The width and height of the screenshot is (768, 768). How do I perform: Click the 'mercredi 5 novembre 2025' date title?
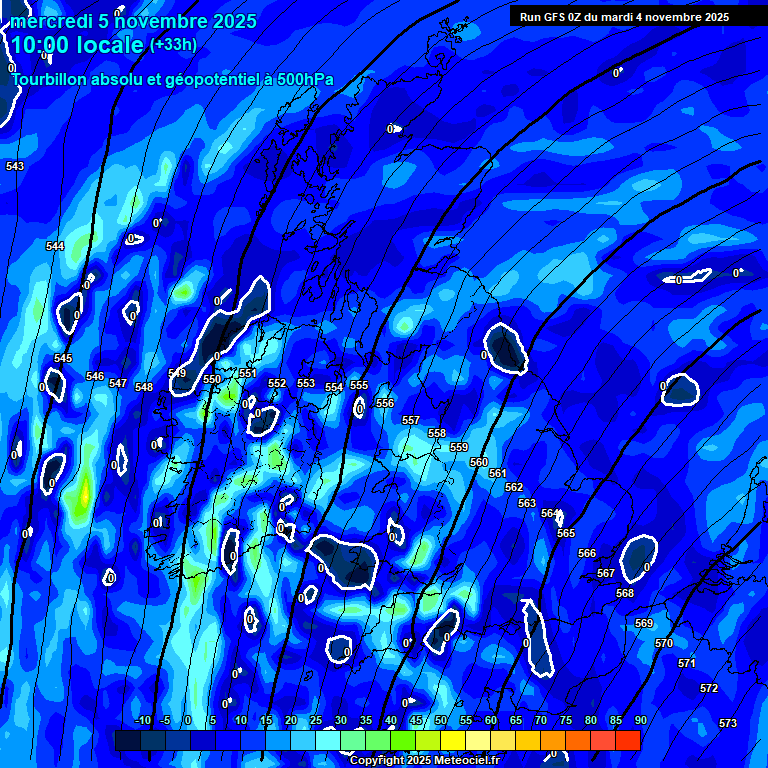(134, 21)
